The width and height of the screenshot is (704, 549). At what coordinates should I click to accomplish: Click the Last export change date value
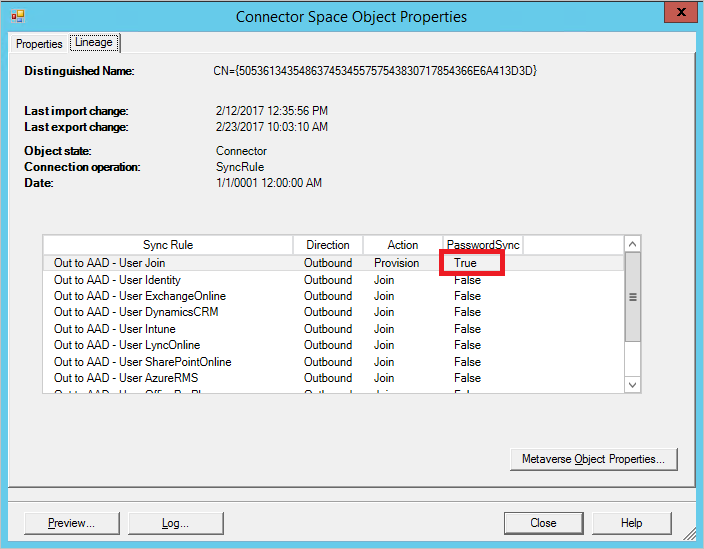coord(272,127)
